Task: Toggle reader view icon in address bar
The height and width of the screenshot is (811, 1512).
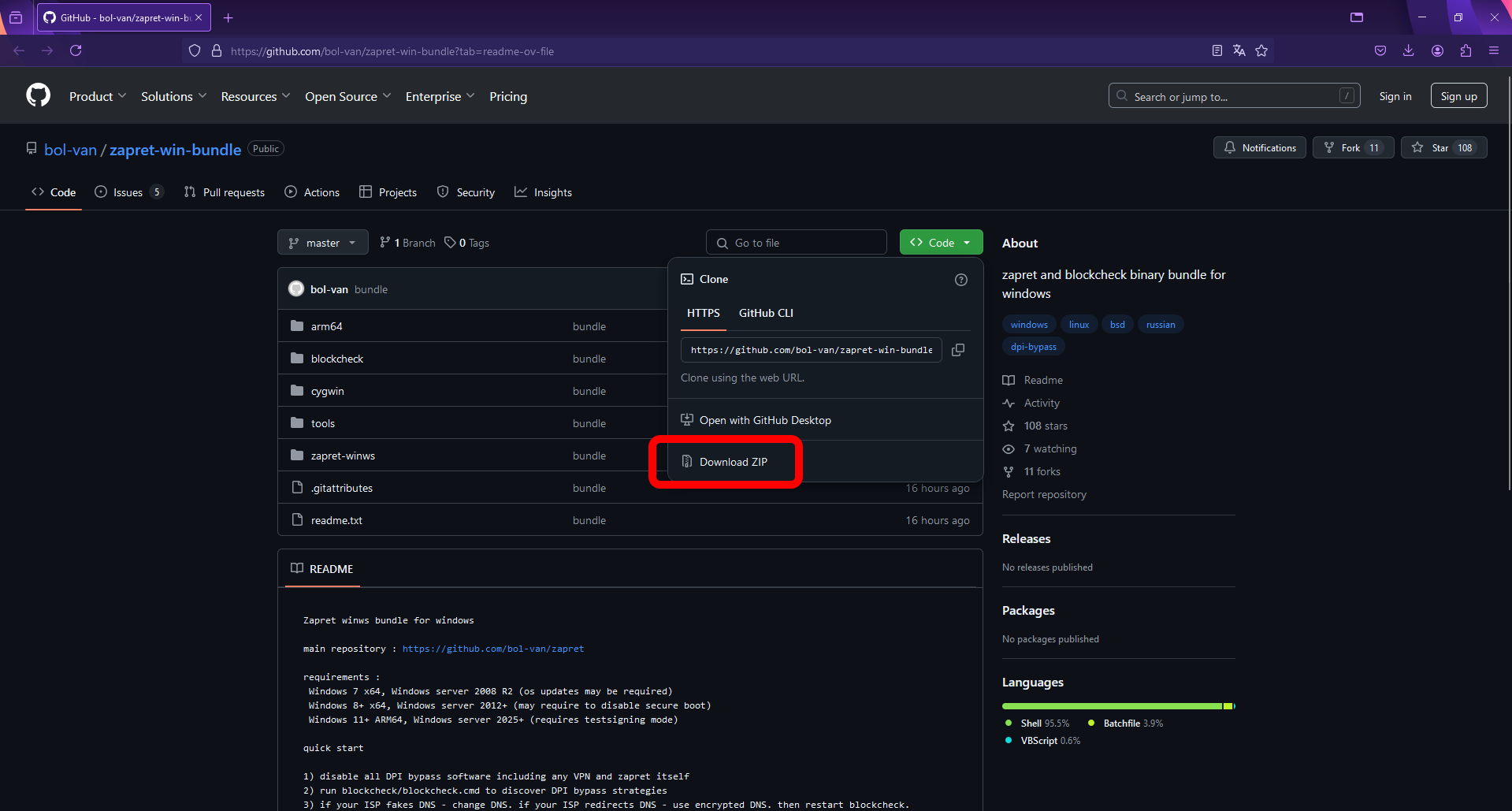Action: (x=1217, y=50)
